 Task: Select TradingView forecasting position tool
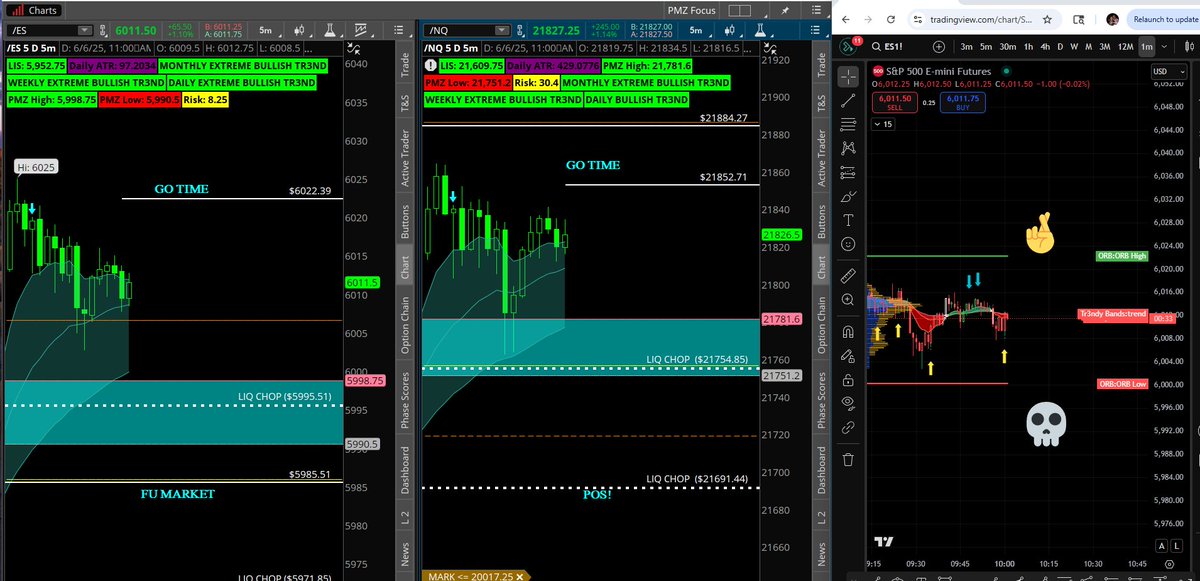[x=848, y=171]
